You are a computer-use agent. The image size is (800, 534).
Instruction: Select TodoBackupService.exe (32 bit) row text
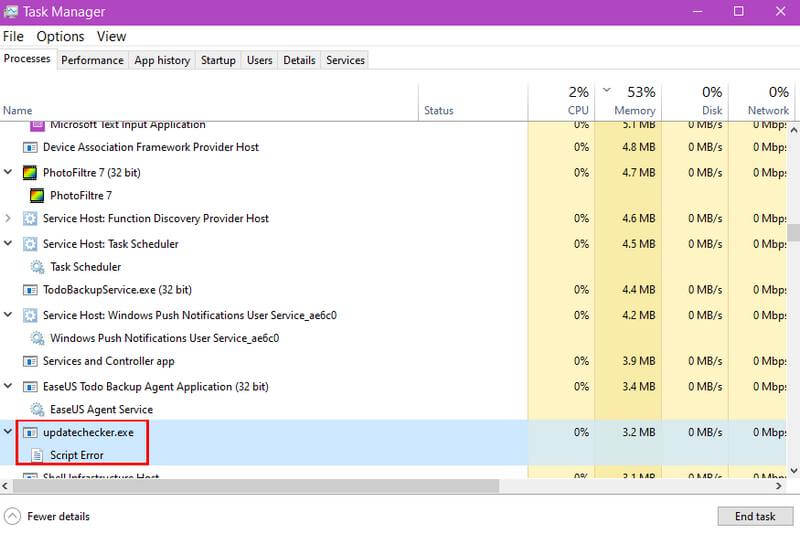117,290
